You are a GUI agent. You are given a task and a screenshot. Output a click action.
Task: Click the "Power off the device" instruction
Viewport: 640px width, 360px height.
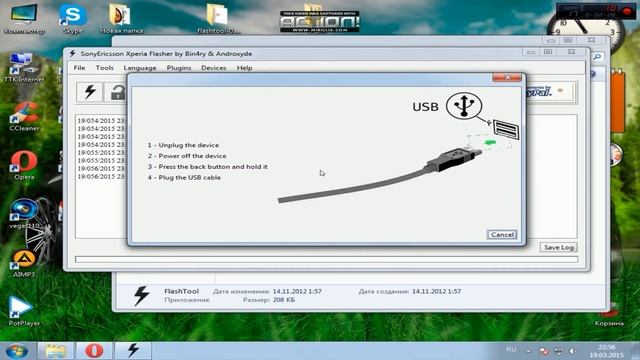tap(187, 156)
